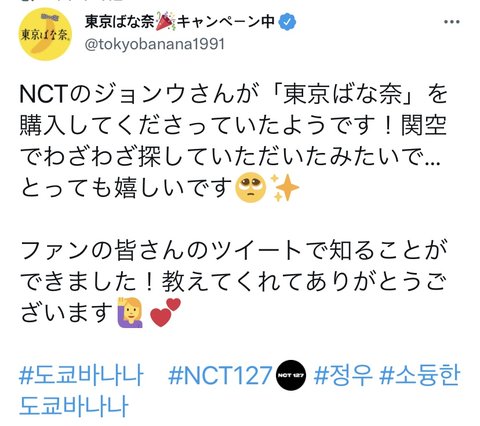The height and width of the screenshot is (426, 480).
Task: Click the party popper emoji in name
Action: (x=165, y=22)
